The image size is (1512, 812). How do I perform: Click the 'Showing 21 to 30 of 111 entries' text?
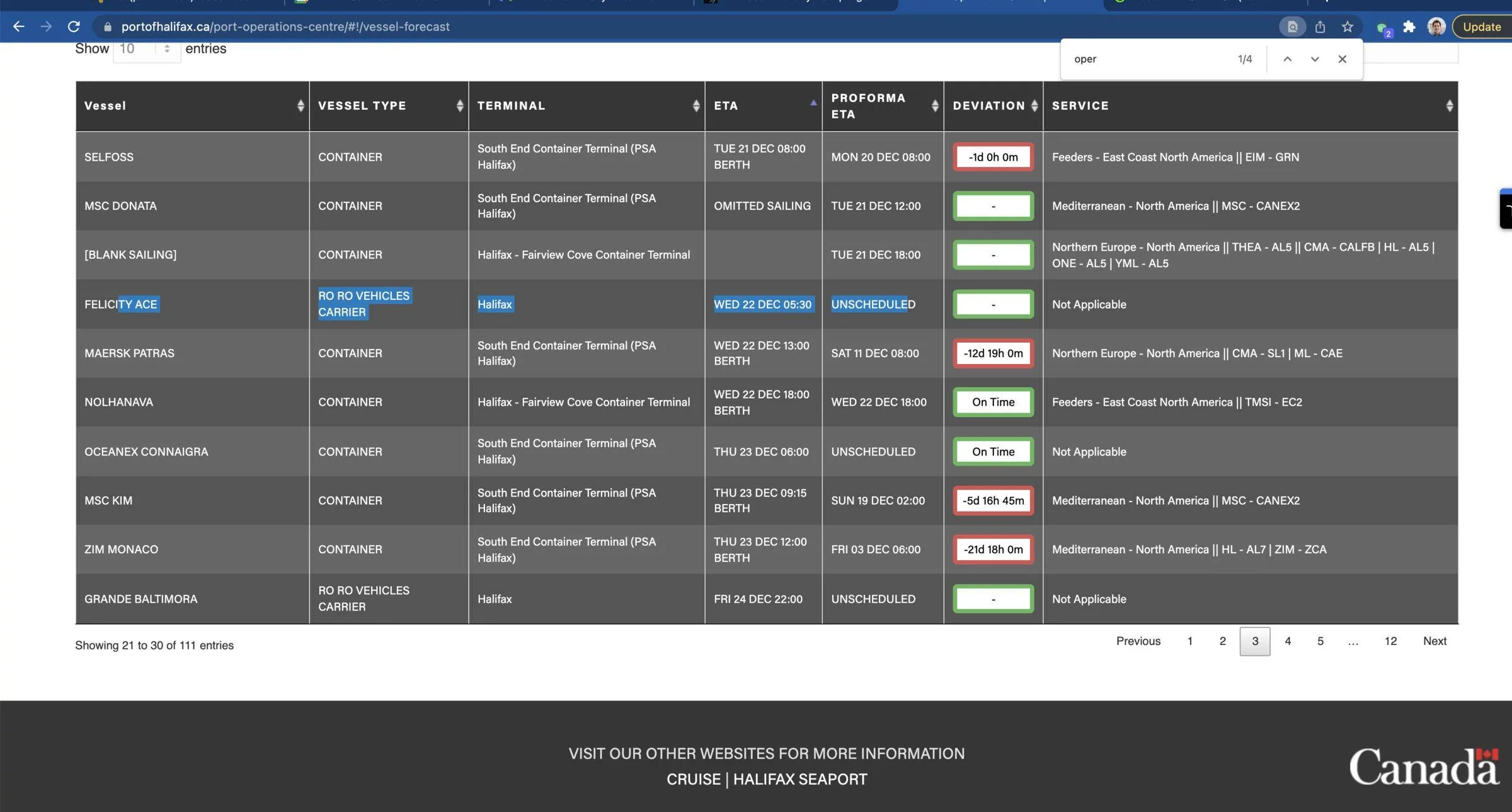154,646
